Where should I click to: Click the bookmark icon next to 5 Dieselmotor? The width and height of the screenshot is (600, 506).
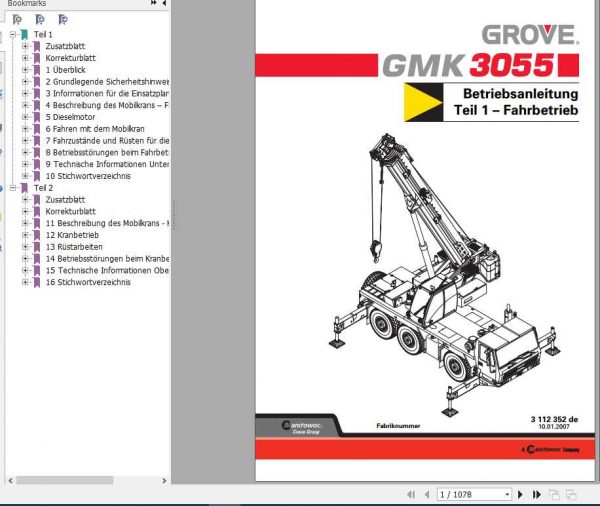37,117
